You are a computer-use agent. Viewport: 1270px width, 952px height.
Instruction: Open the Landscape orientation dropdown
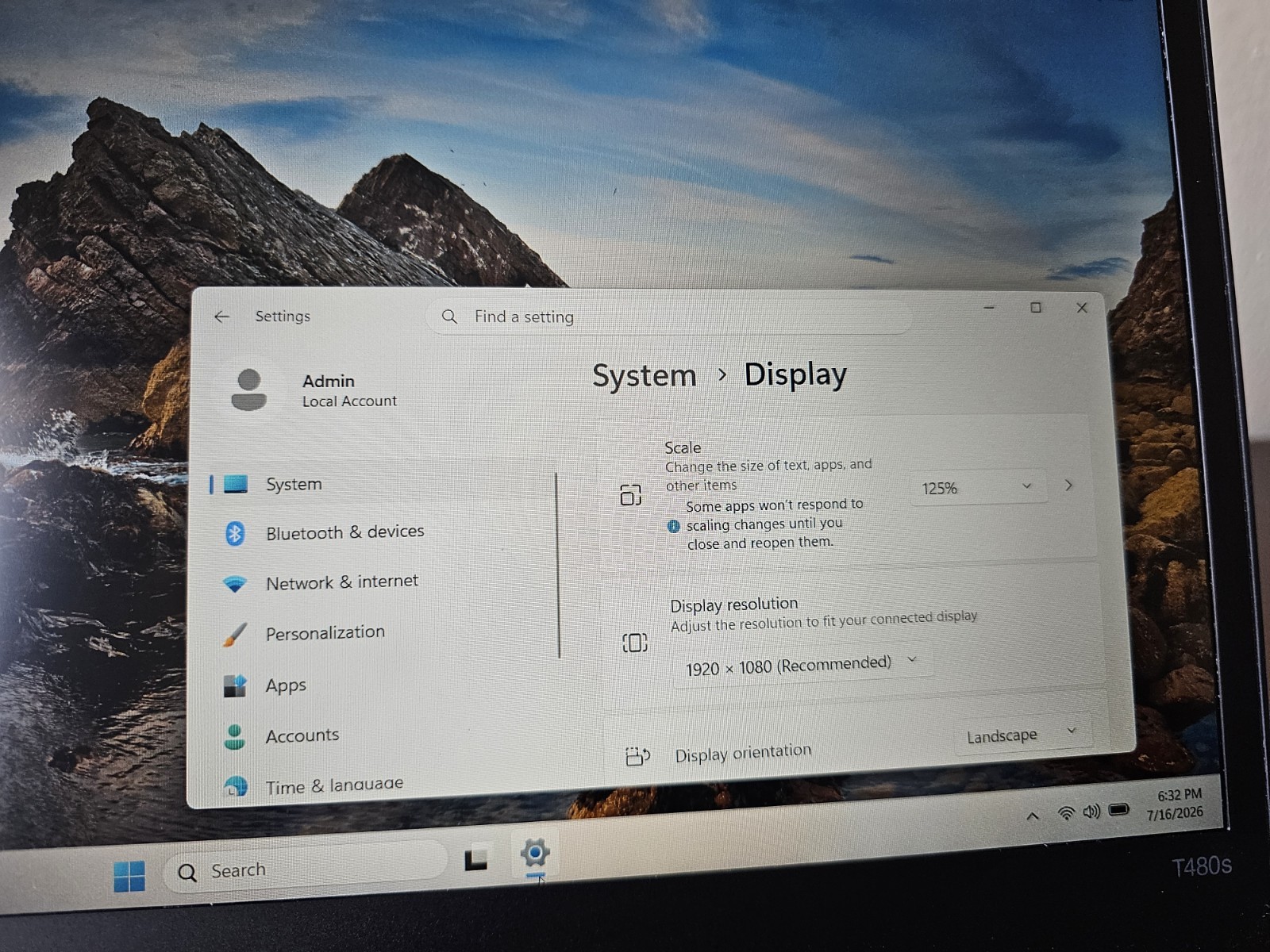(1022, 735)
